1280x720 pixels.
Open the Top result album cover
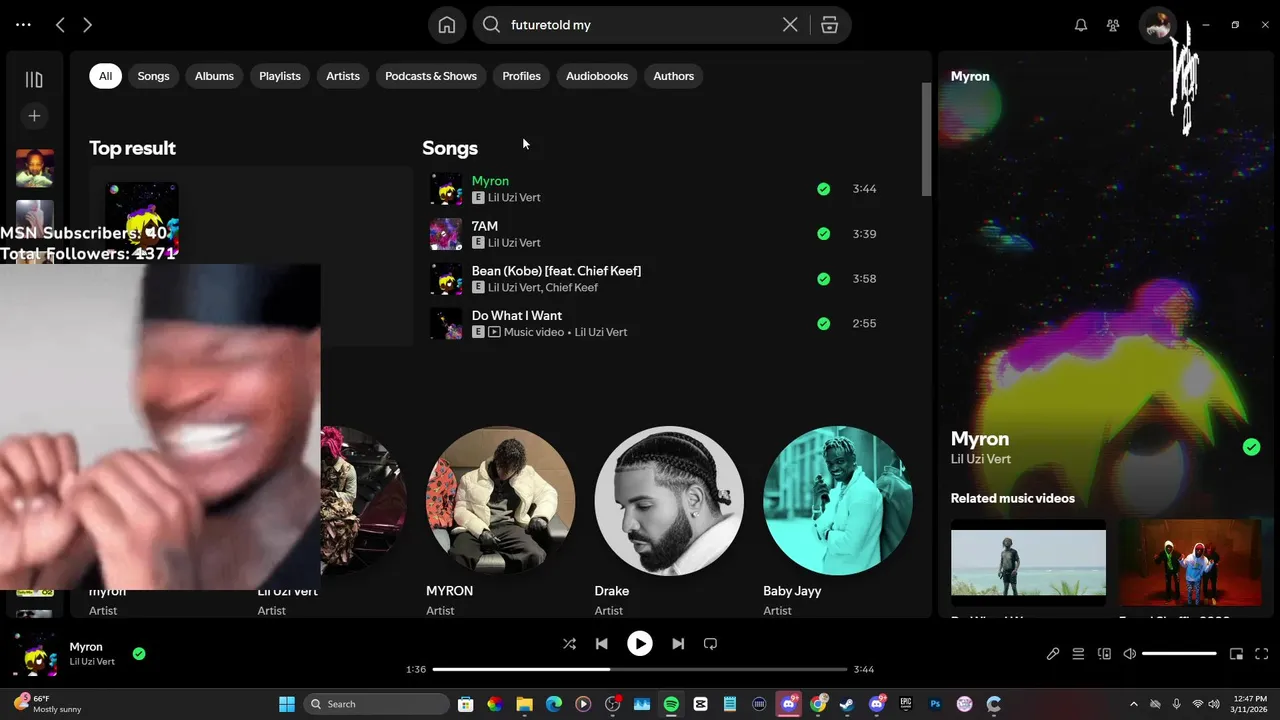click(142, 219)
